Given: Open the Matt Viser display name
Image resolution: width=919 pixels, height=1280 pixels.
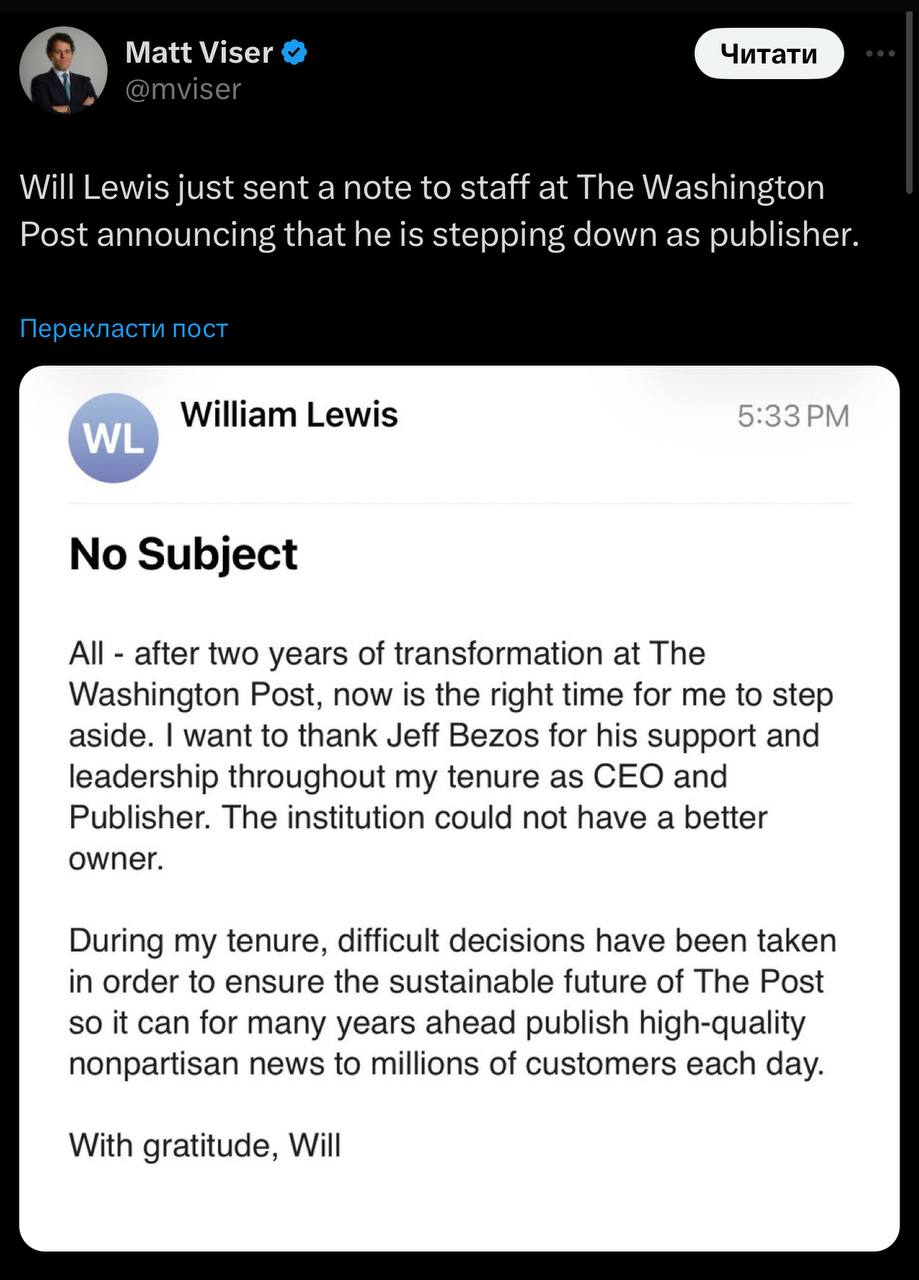Looking at the screenshot, I should (199, 53).
